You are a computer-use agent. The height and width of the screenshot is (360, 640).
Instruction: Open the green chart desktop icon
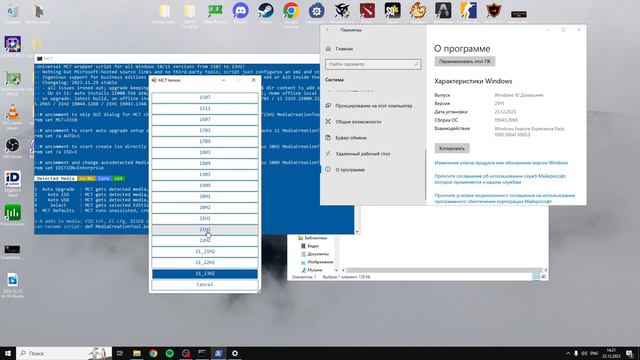coord(13,213)
